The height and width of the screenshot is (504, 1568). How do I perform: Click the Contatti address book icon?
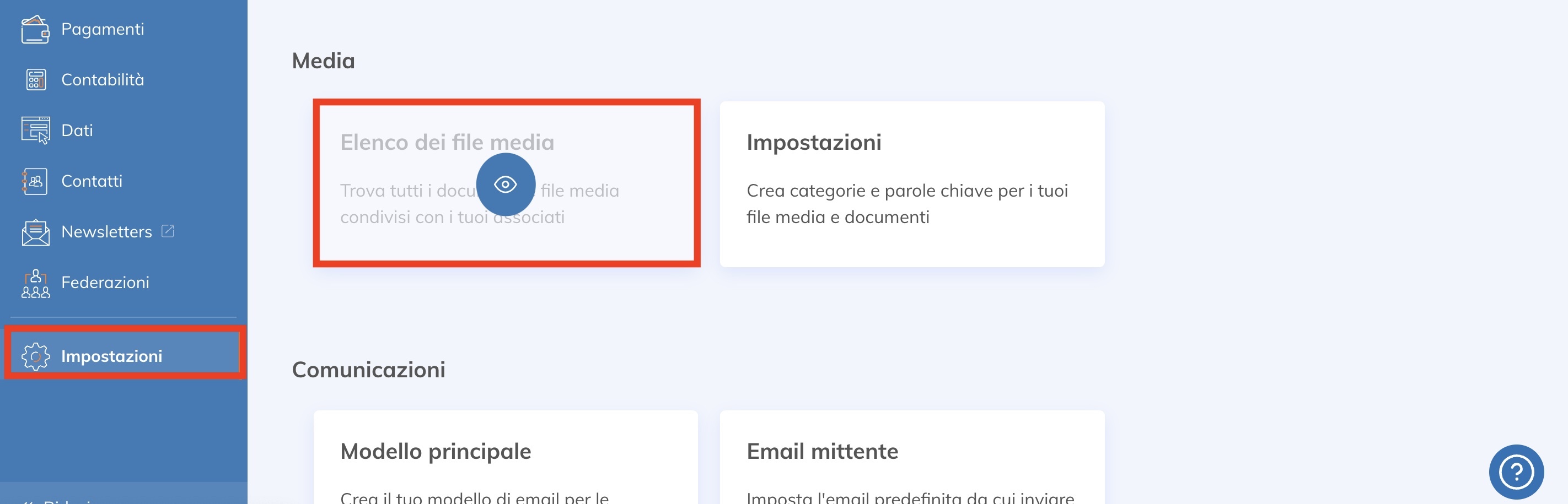35,181
